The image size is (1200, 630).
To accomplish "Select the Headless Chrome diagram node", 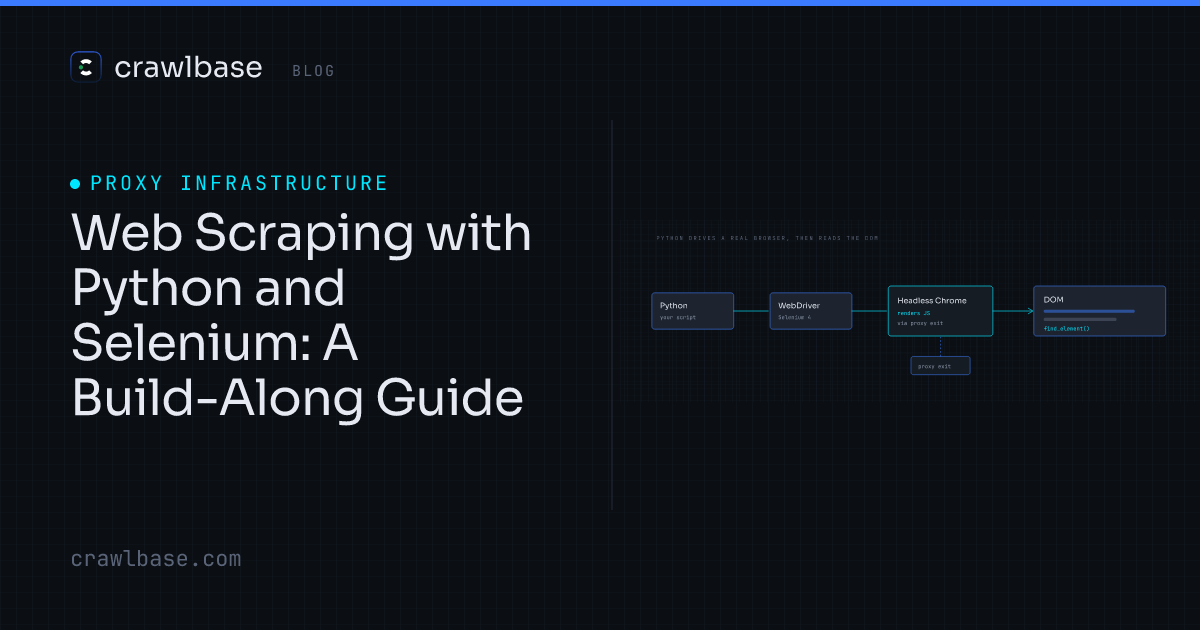I will (940, 311).
